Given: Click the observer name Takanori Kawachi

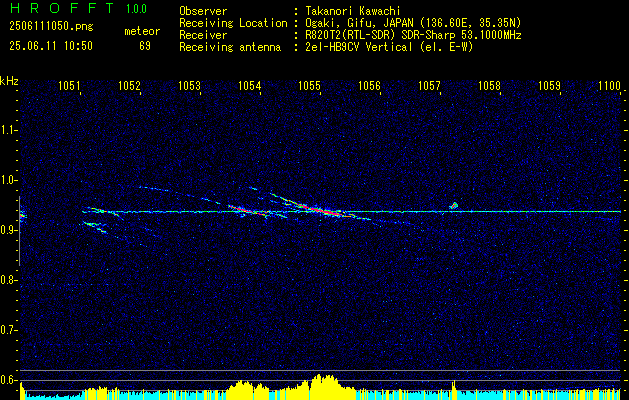Looking at the screenshot, I should click(x=352, y=11).
